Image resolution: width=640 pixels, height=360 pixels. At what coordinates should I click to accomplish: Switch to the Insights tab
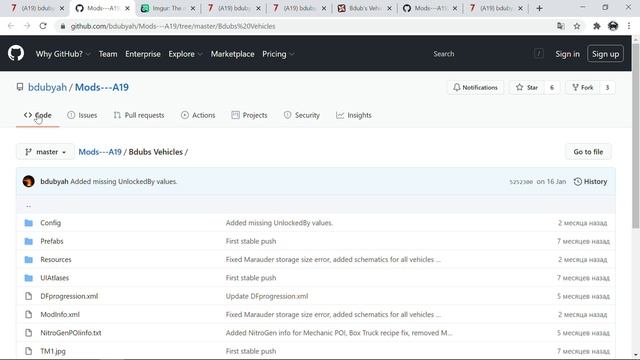click(x=353, y=115)
